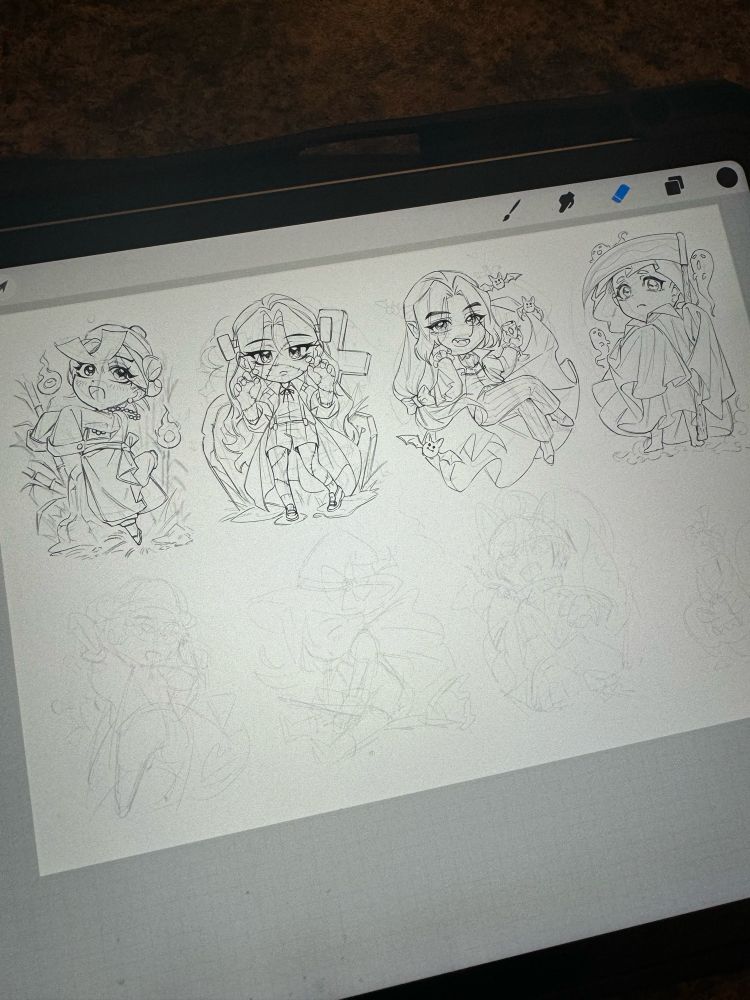Tap the blue Eraser tool
The height and width of the screenshot is (1000, 750).
(621, 194)
